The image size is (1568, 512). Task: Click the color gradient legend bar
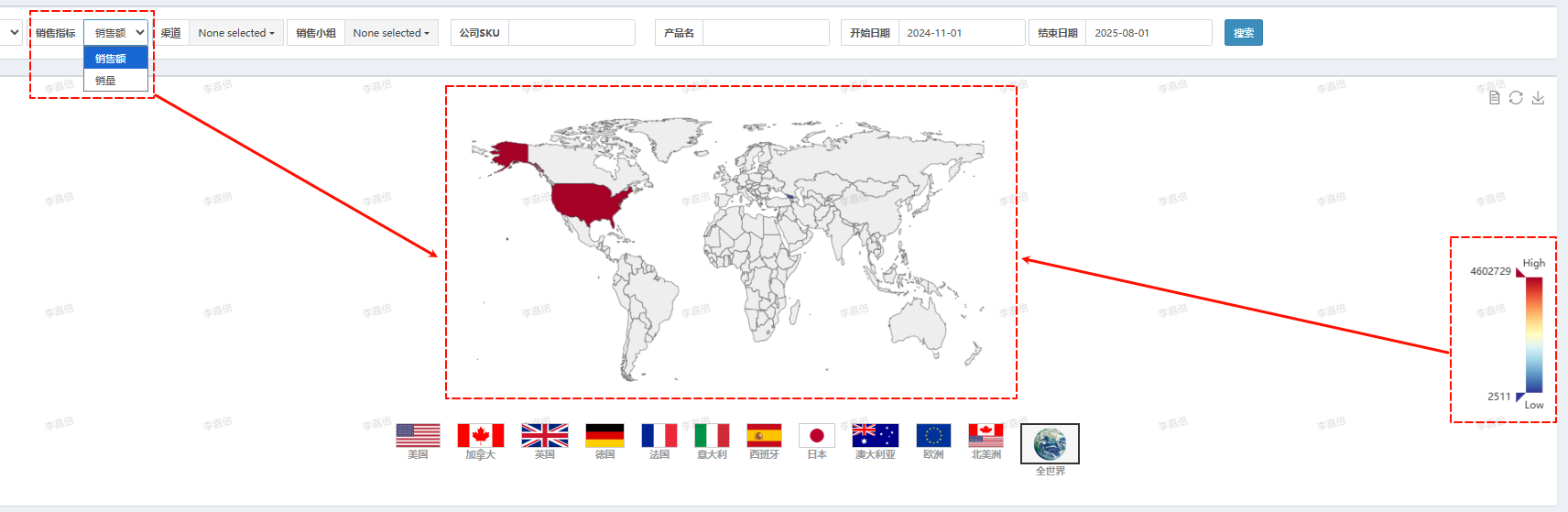click(x=1533, y=334)
